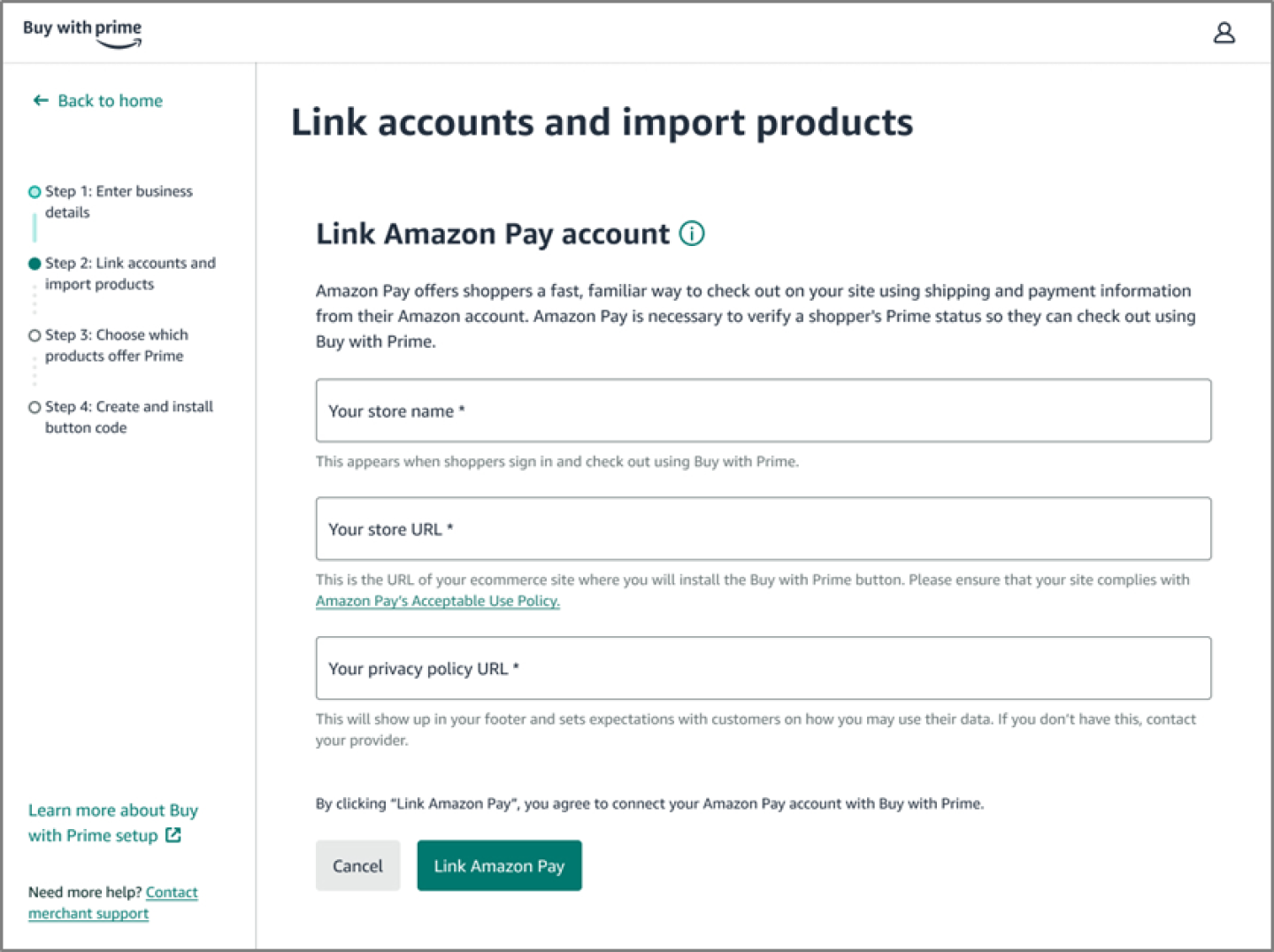Click the Link Amazon Pay button
Image resolution: width=1274 pixels, height=952 pixels.
[499, 865]
